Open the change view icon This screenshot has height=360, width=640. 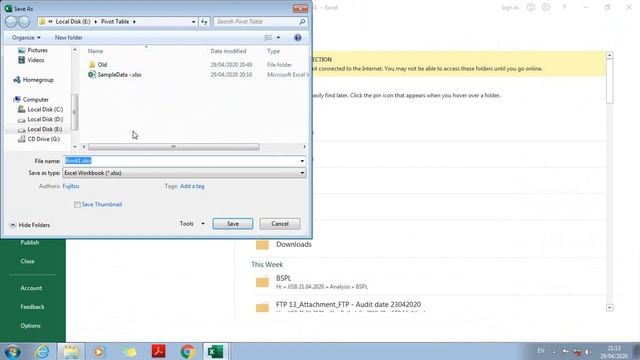click(x=268, y=38)
